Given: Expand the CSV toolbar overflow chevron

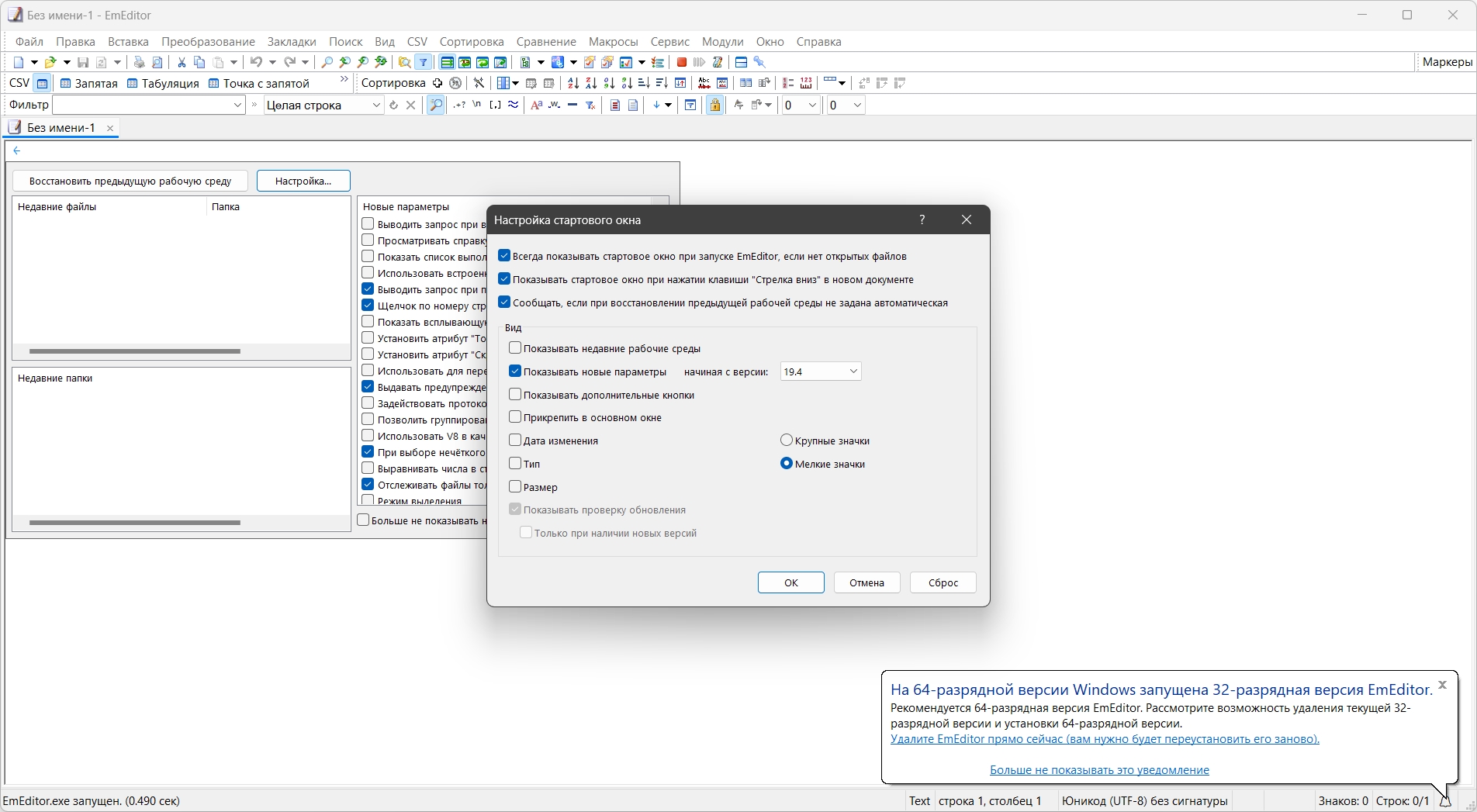Looking at the screenshot, I should coord(344,80).
